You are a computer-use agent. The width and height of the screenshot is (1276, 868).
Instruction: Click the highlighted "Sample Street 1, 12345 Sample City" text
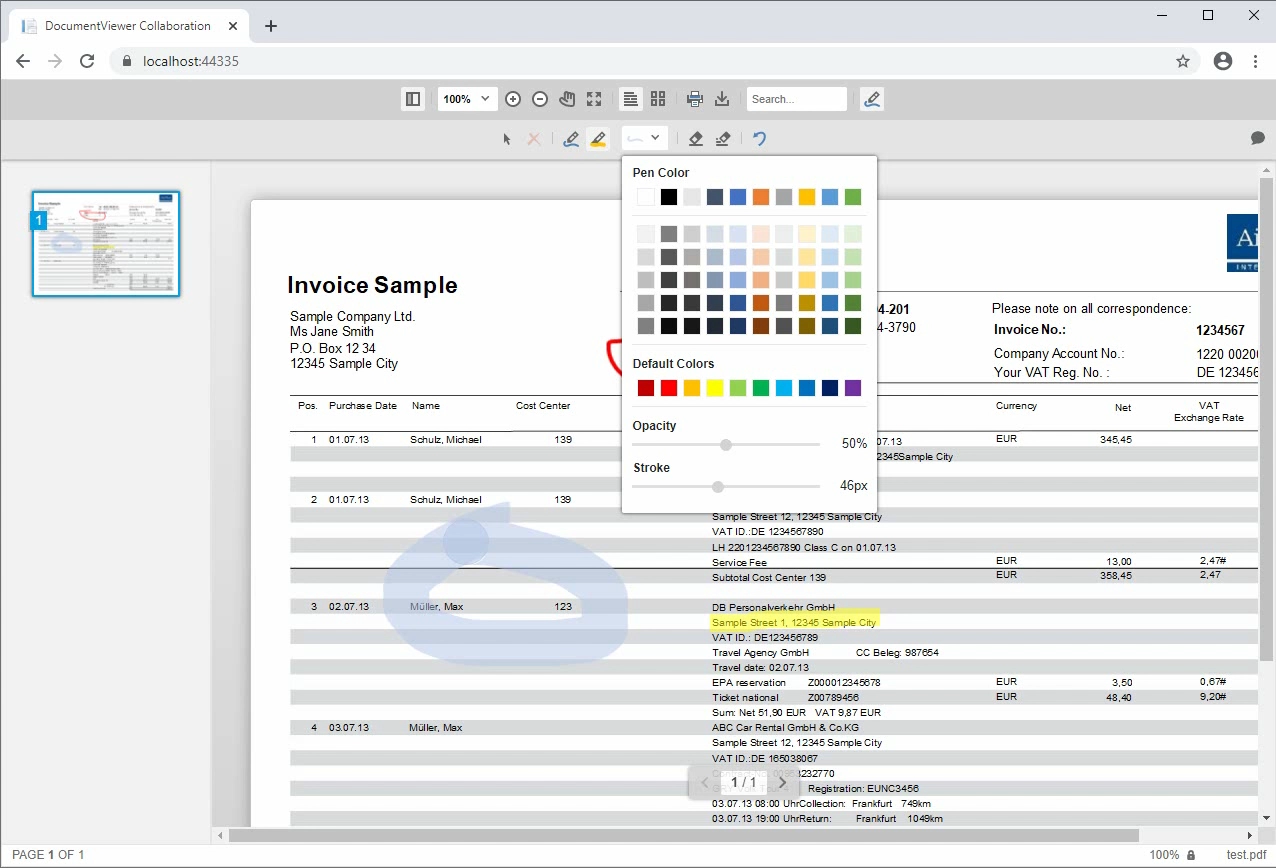pos(794,622)
